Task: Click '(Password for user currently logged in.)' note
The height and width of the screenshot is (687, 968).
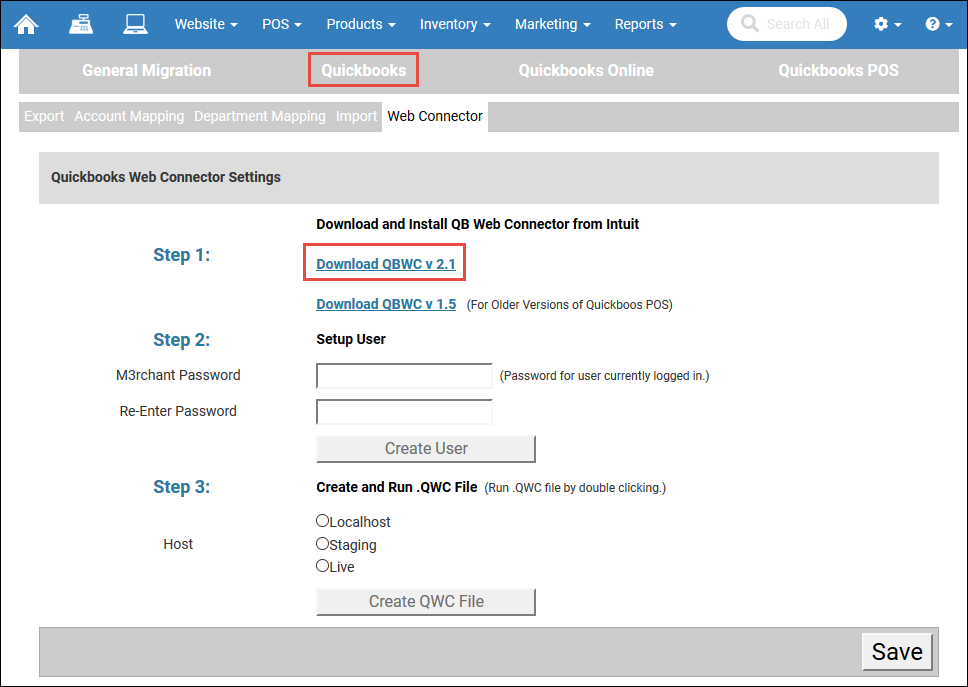Action: [604, 375]
